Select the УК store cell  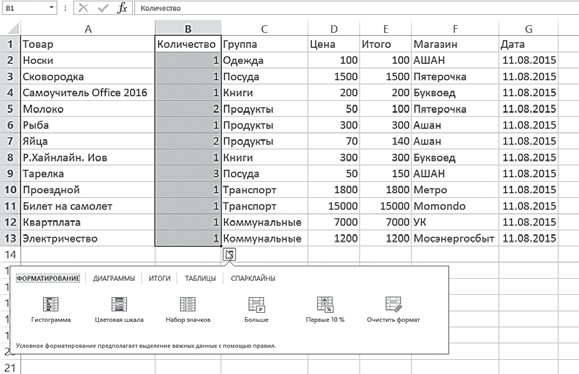pyautogui.click(x=455, y=222)
